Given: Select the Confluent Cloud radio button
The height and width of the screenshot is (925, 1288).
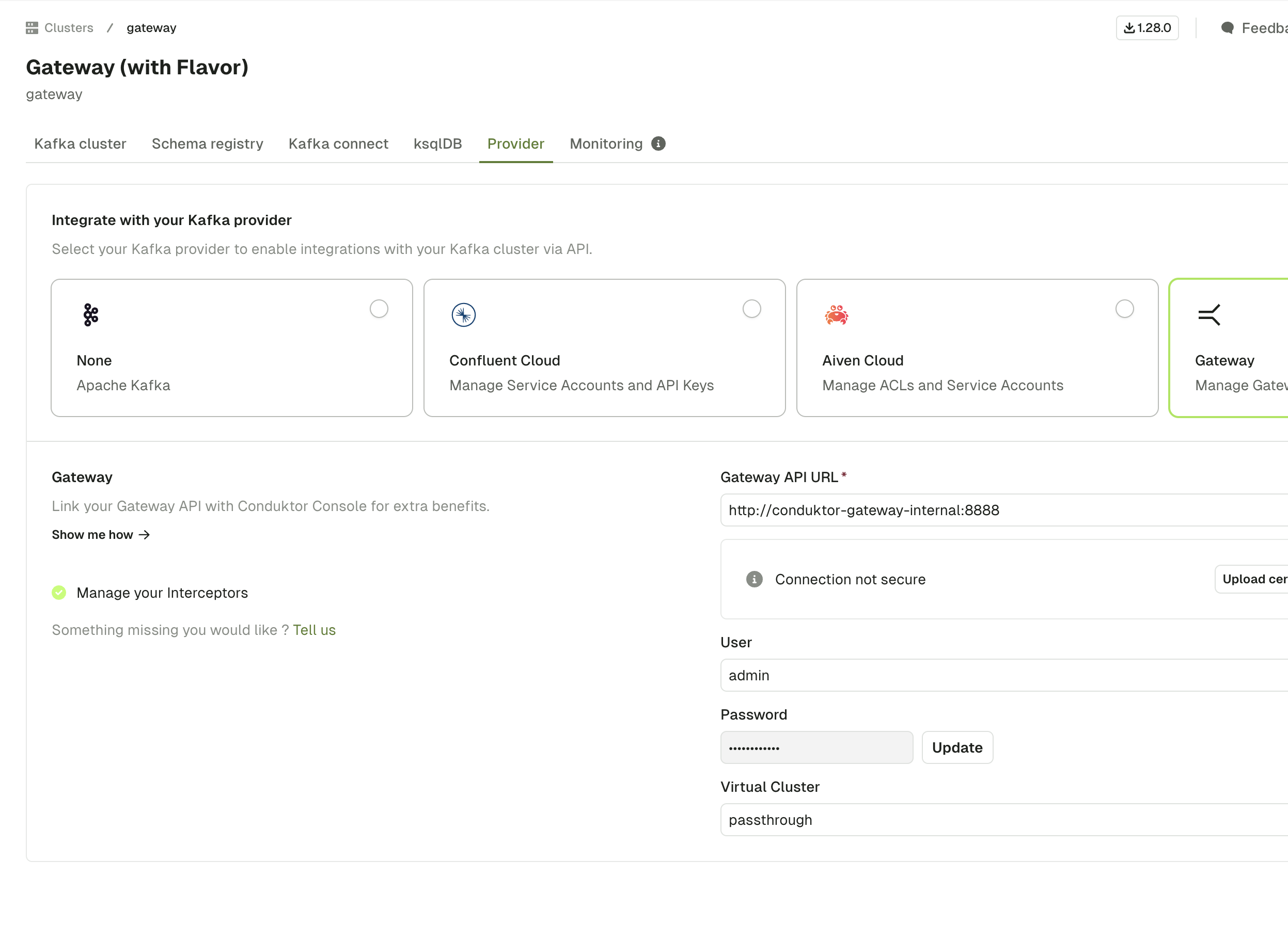Looking at the screenshot, I should 752,309.
